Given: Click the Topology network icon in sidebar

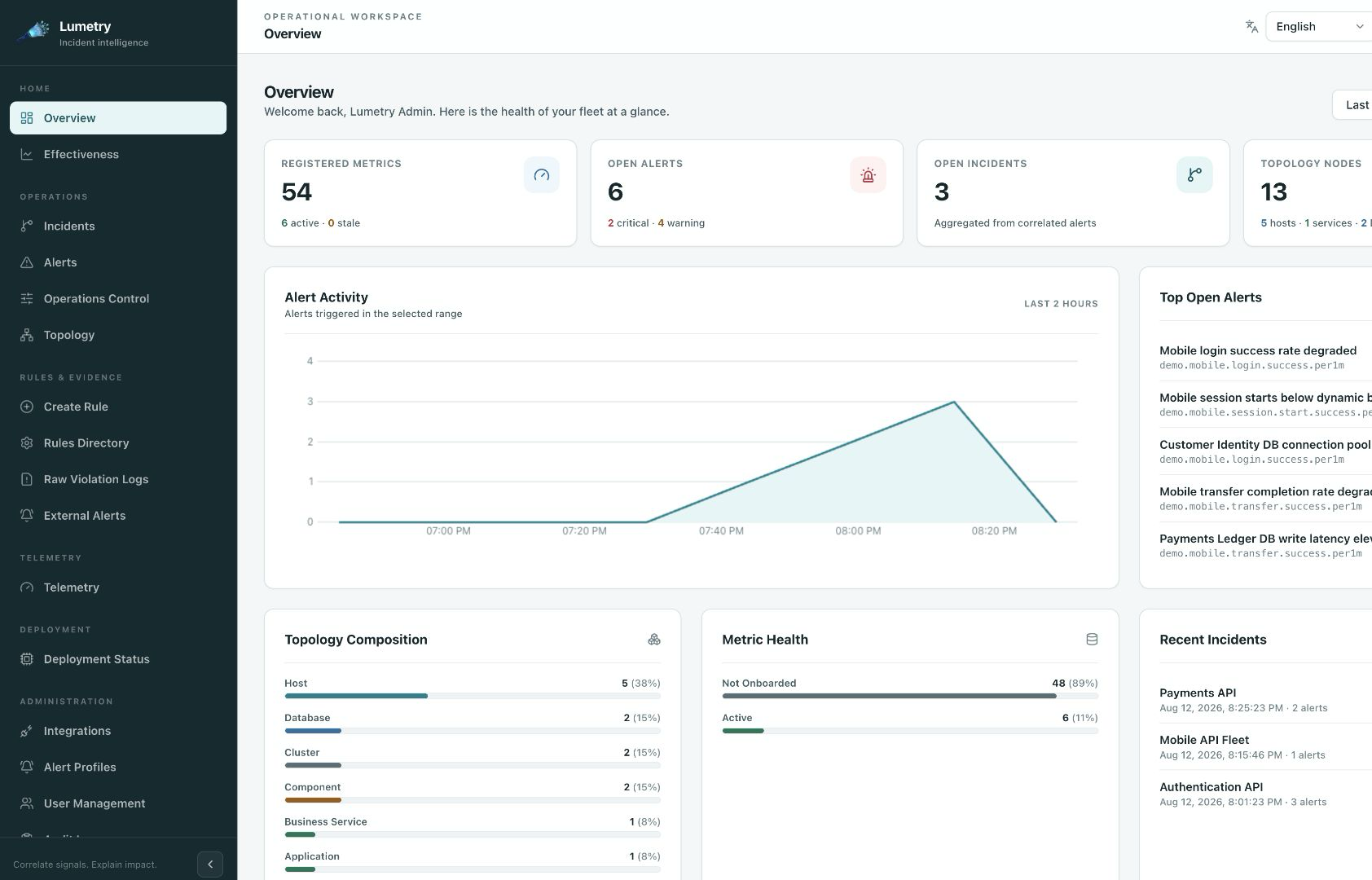Looking at the screenshot, I should [27, 335].
